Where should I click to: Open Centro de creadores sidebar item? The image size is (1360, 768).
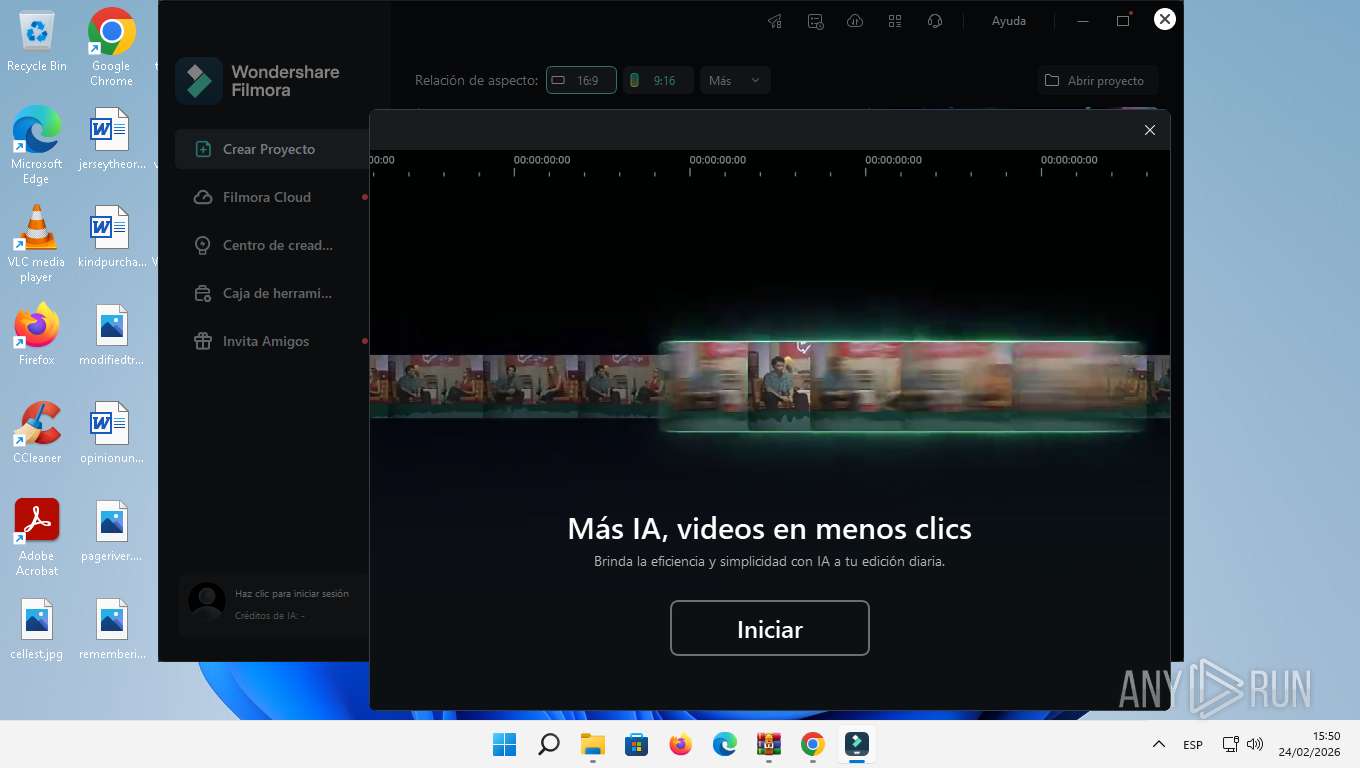(271, 245)
